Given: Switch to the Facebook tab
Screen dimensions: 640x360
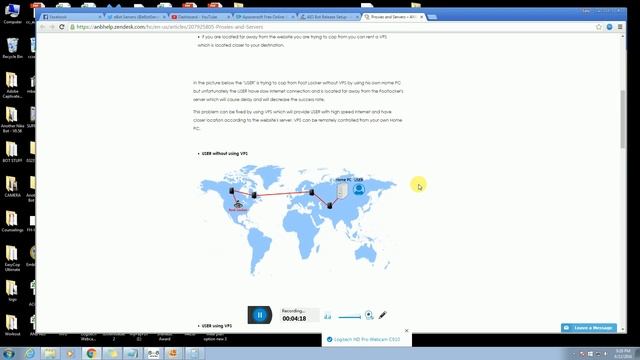Looking at the screenshot, I should click(71, 17).
